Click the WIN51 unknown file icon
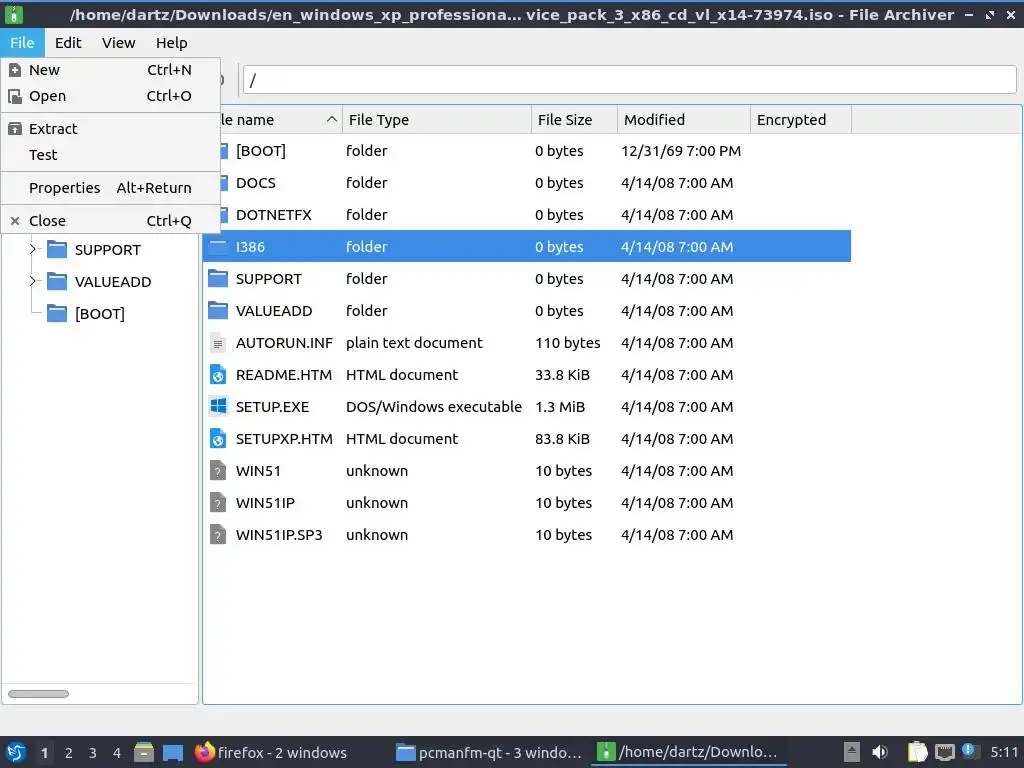 (217, 471)
